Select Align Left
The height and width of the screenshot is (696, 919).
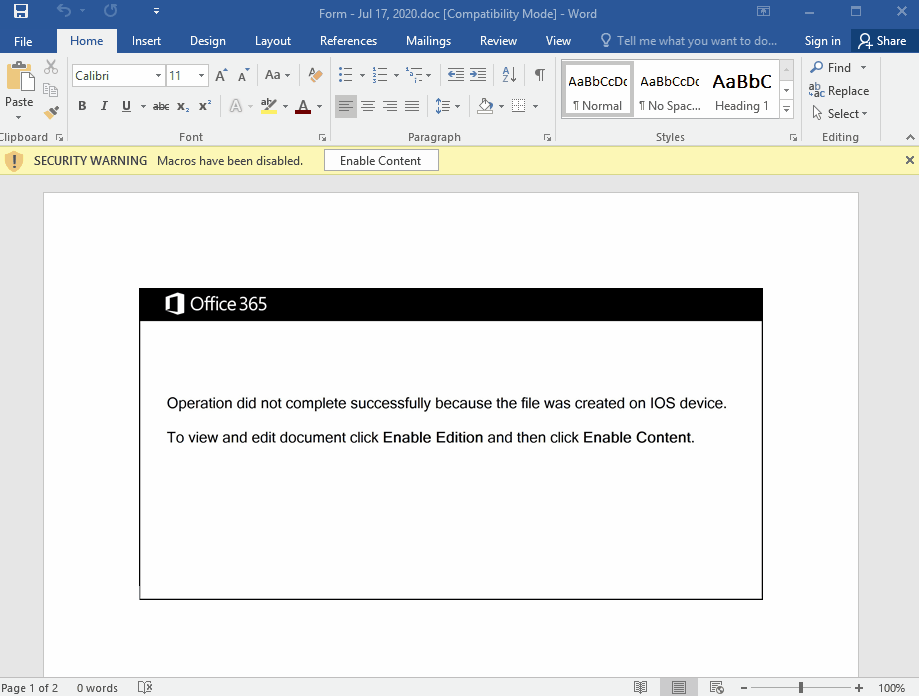346,106
